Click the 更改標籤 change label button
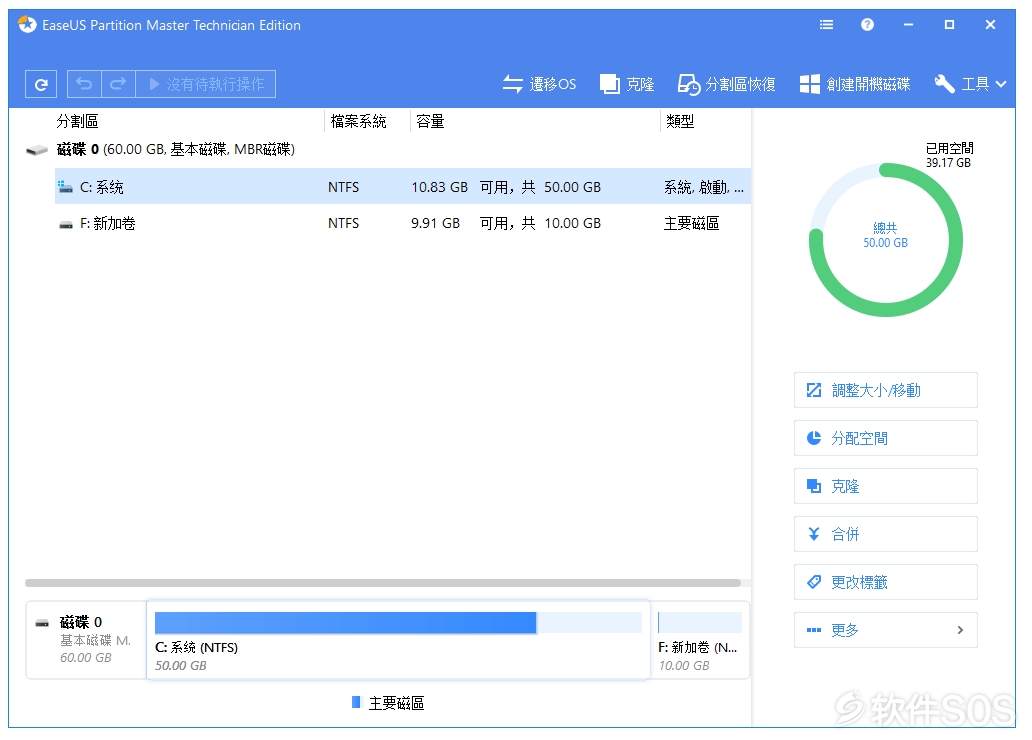The height and width of the screenshot is (740, 1032). [886, 582]
